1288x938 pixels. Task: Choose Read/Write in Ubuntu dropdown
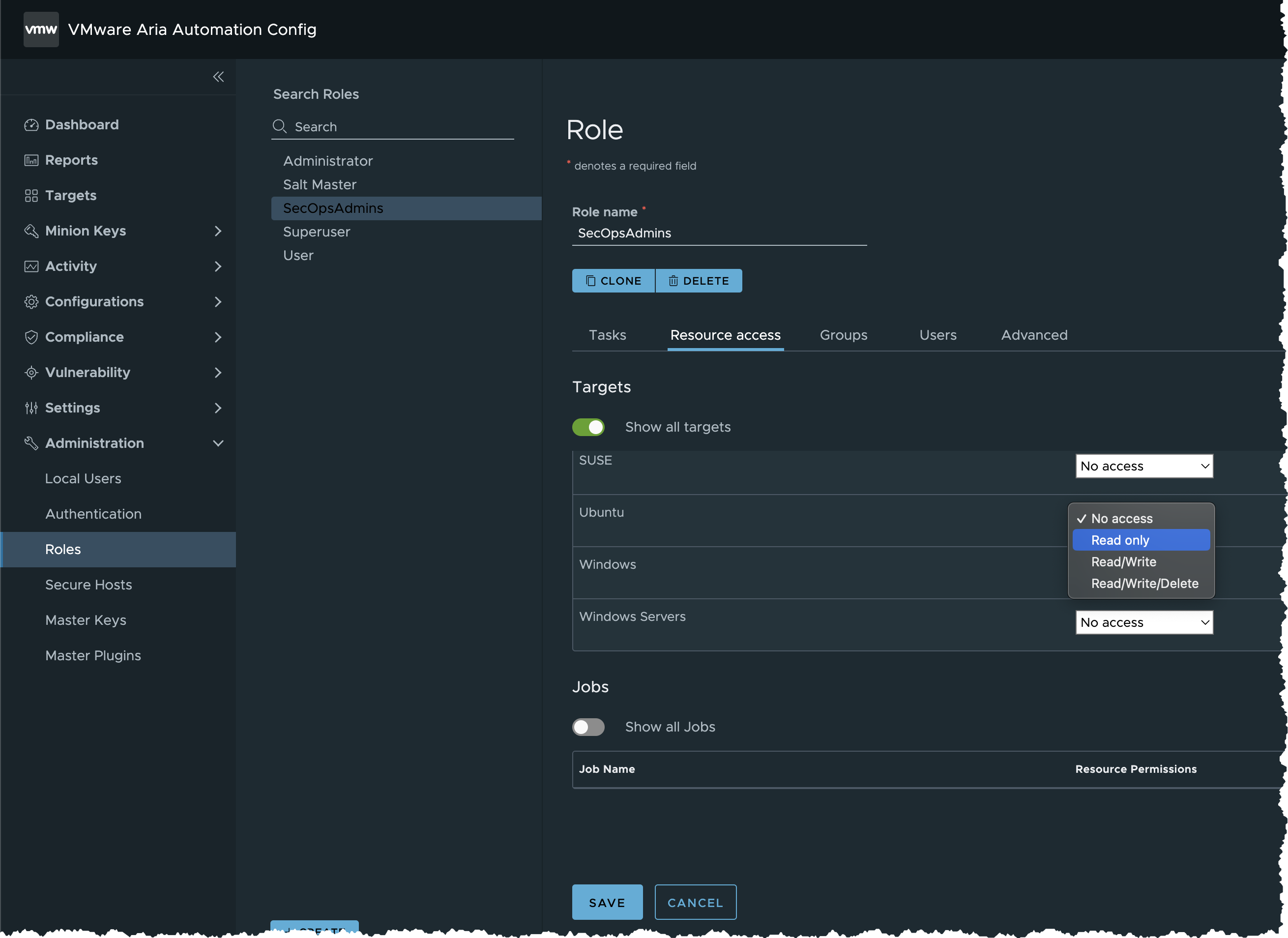pyautogui.click(x=1141, y=561)
